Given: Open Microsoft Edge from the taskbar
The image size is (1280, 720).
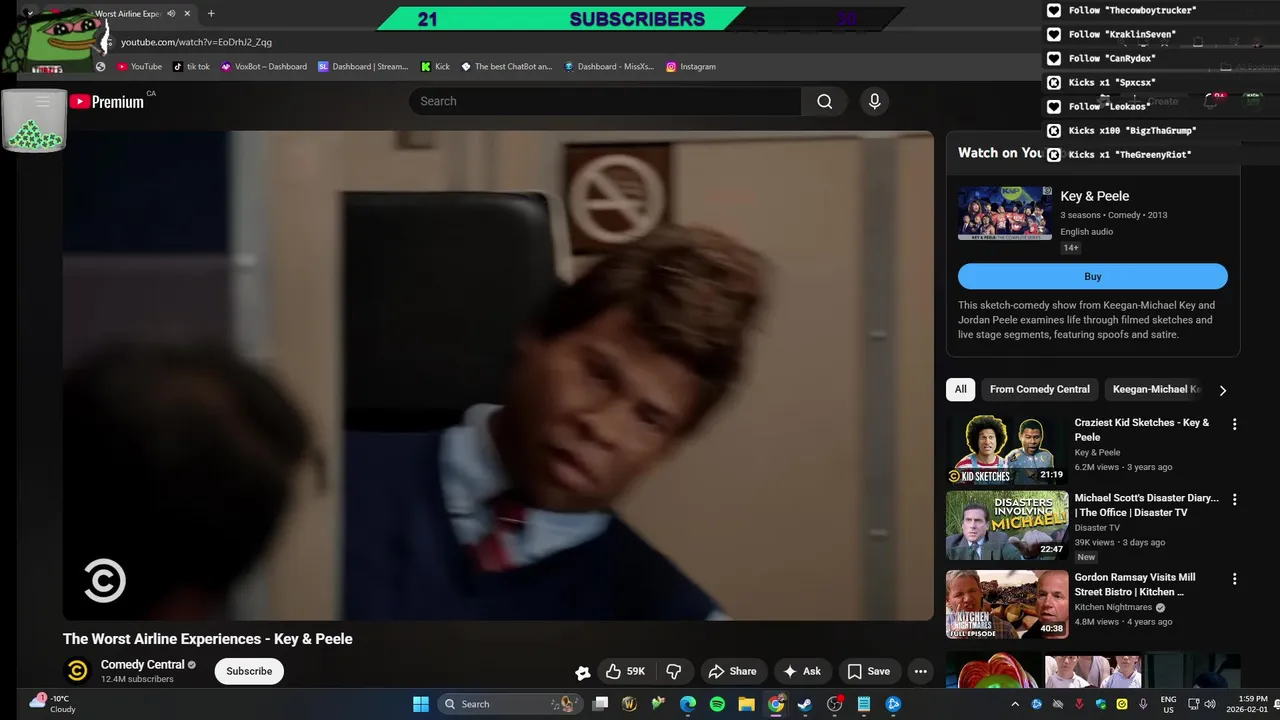Looking at the screenshot, I should (x=688, y=704).
